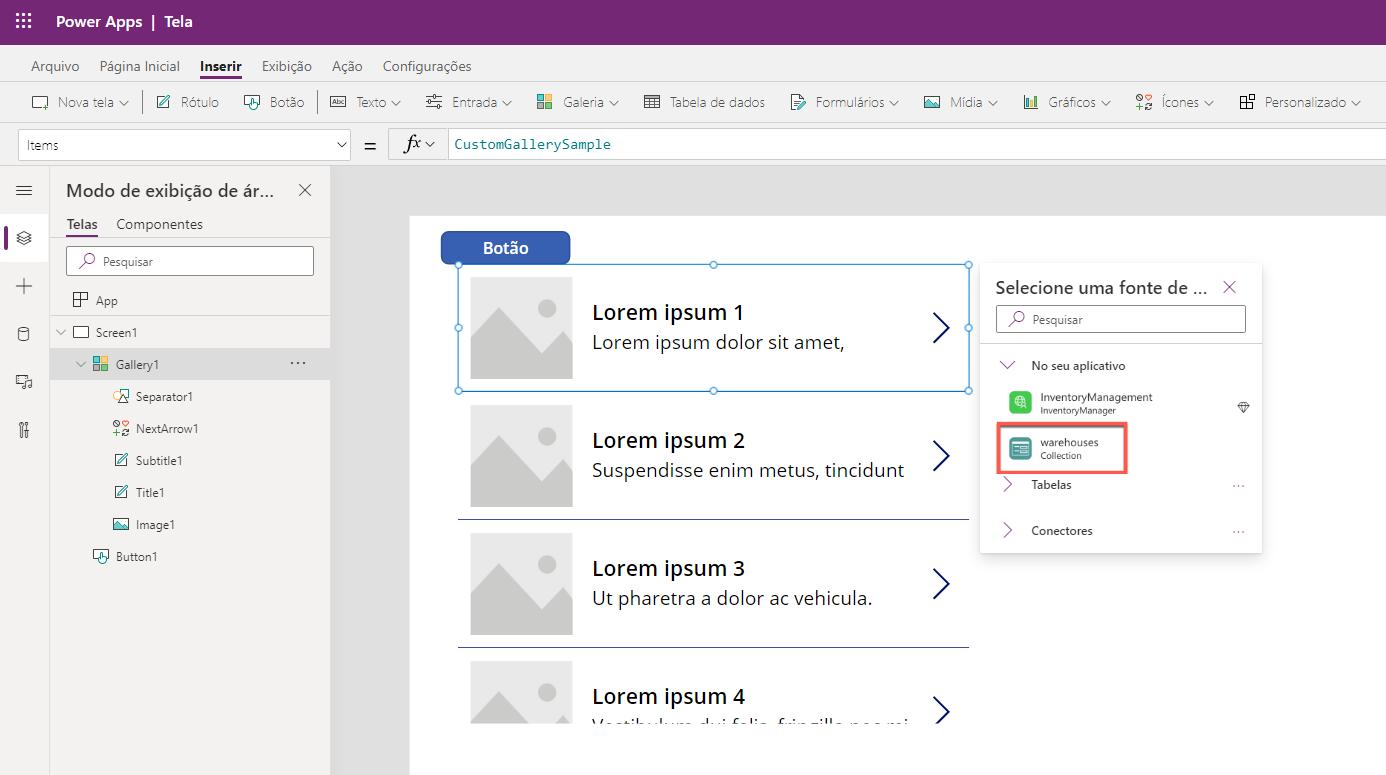
Task: Click the Insert plus icon in left rail
Action: [x=24, y=286]
